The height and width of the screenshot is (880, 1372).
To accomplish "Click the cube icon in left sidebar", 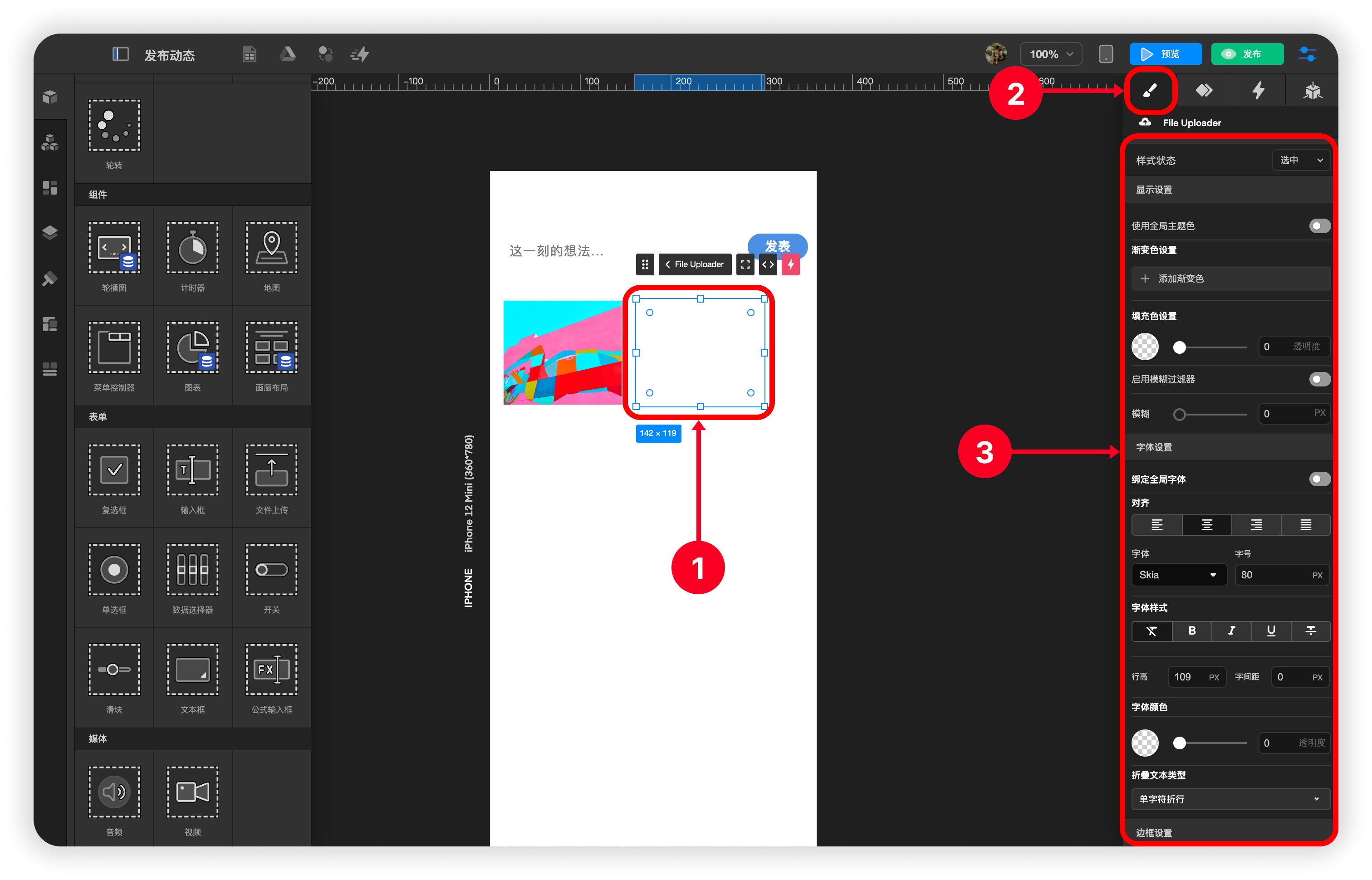I will tap(50, 97).
